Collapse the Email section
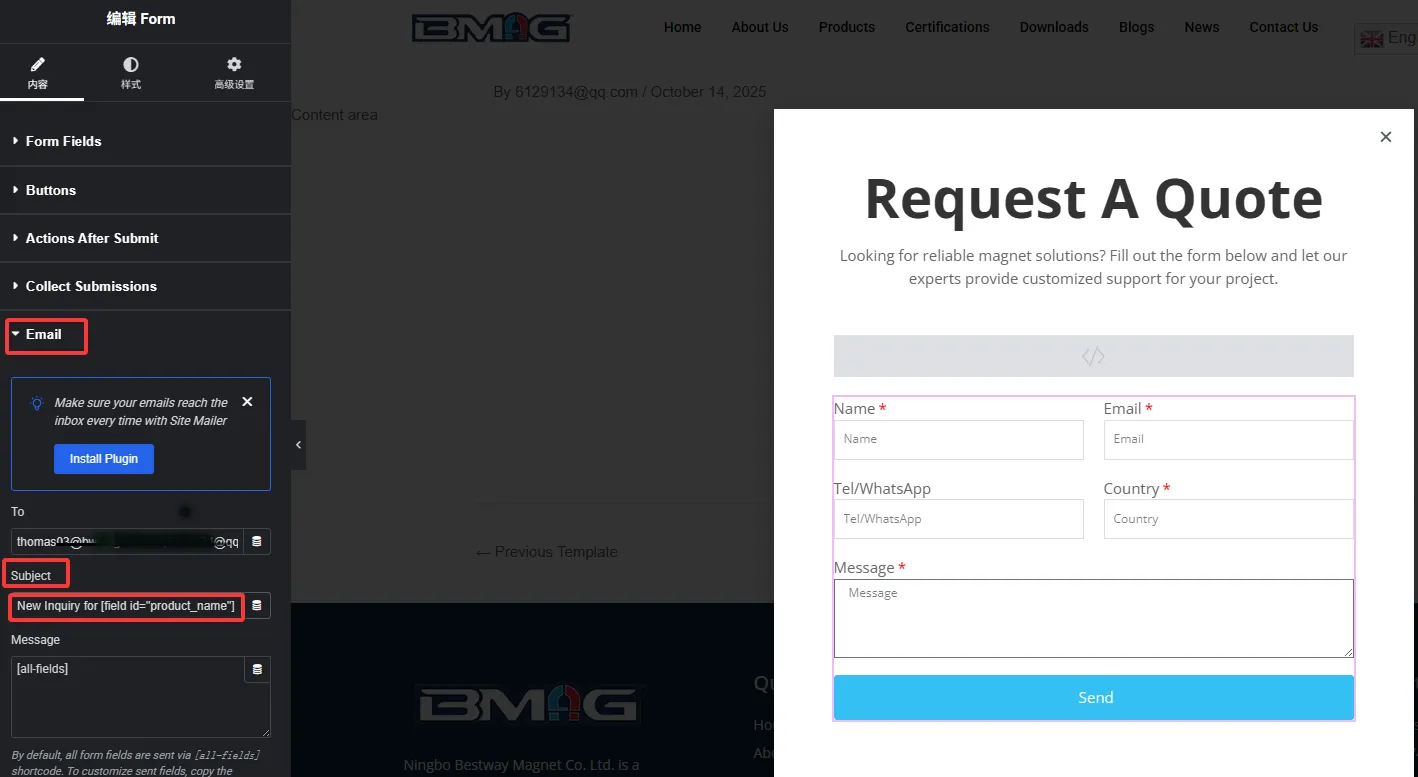 43,334
